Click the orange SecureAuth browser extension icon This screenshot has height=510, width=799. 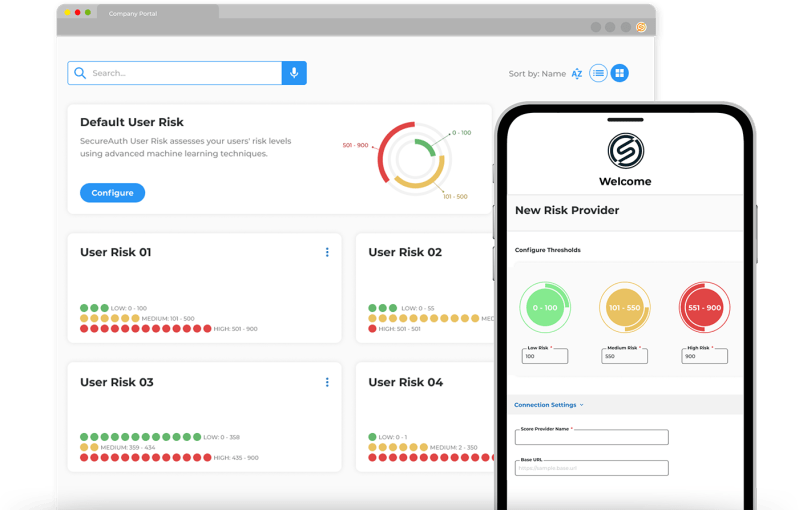(641, 27)
